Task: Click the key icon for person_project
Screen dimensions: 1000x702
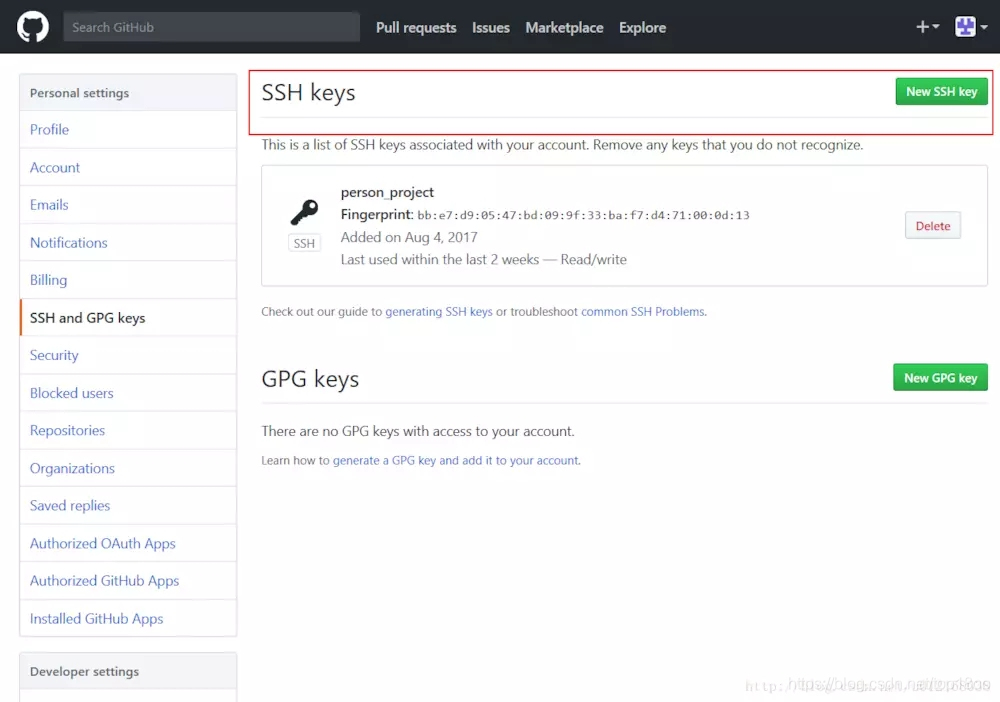Action: pos(304,212)
